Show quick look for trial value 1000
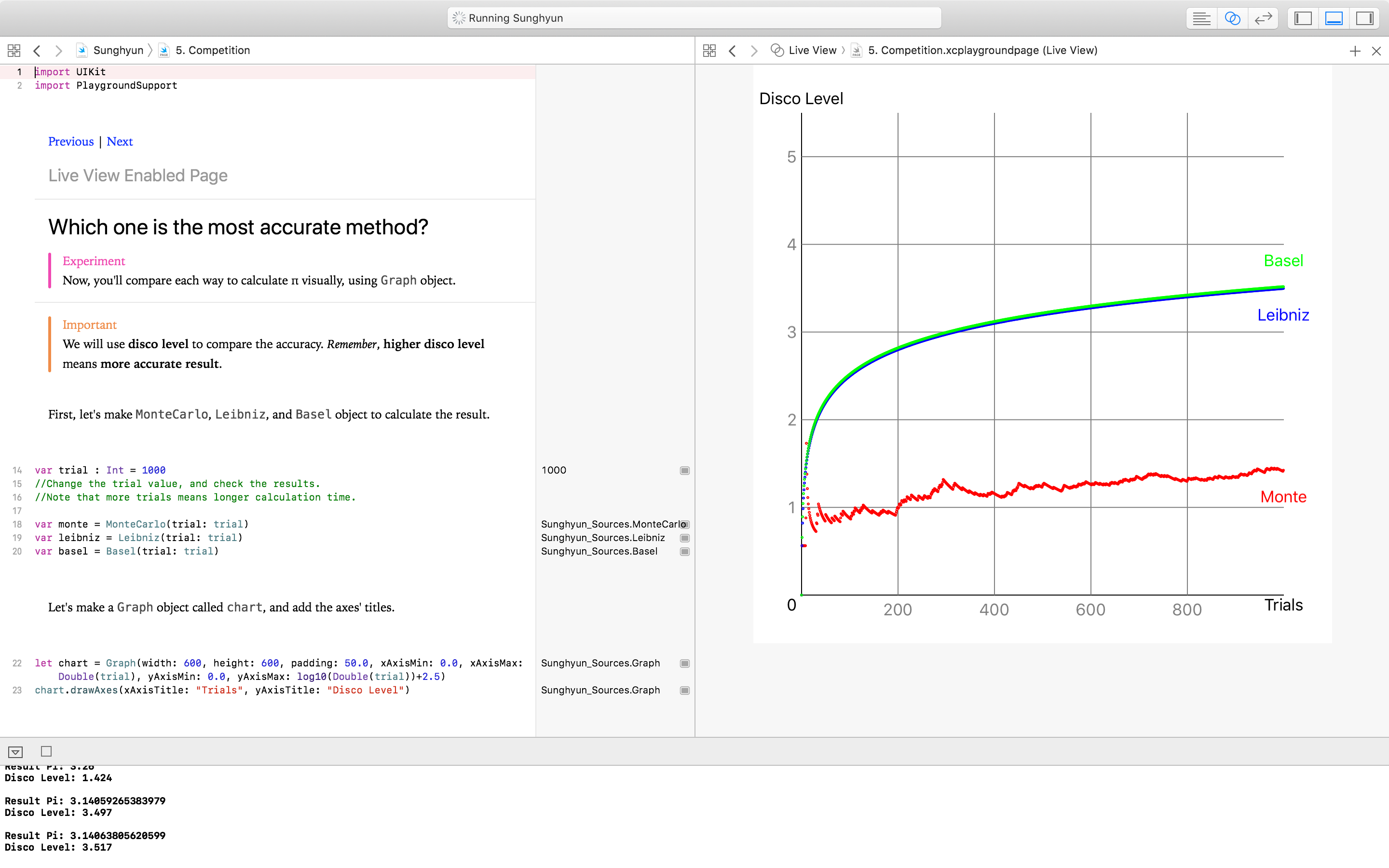This screenshot has height=868, width=1389. click(685, 471)
